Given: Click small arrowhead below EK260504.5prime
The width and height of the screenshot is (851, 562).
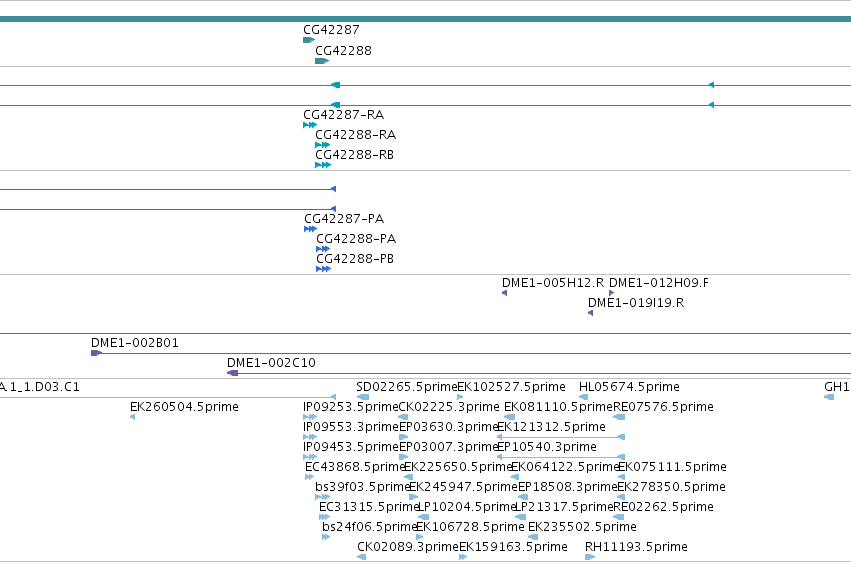Looking at the screenshot, I should [132, 417].
